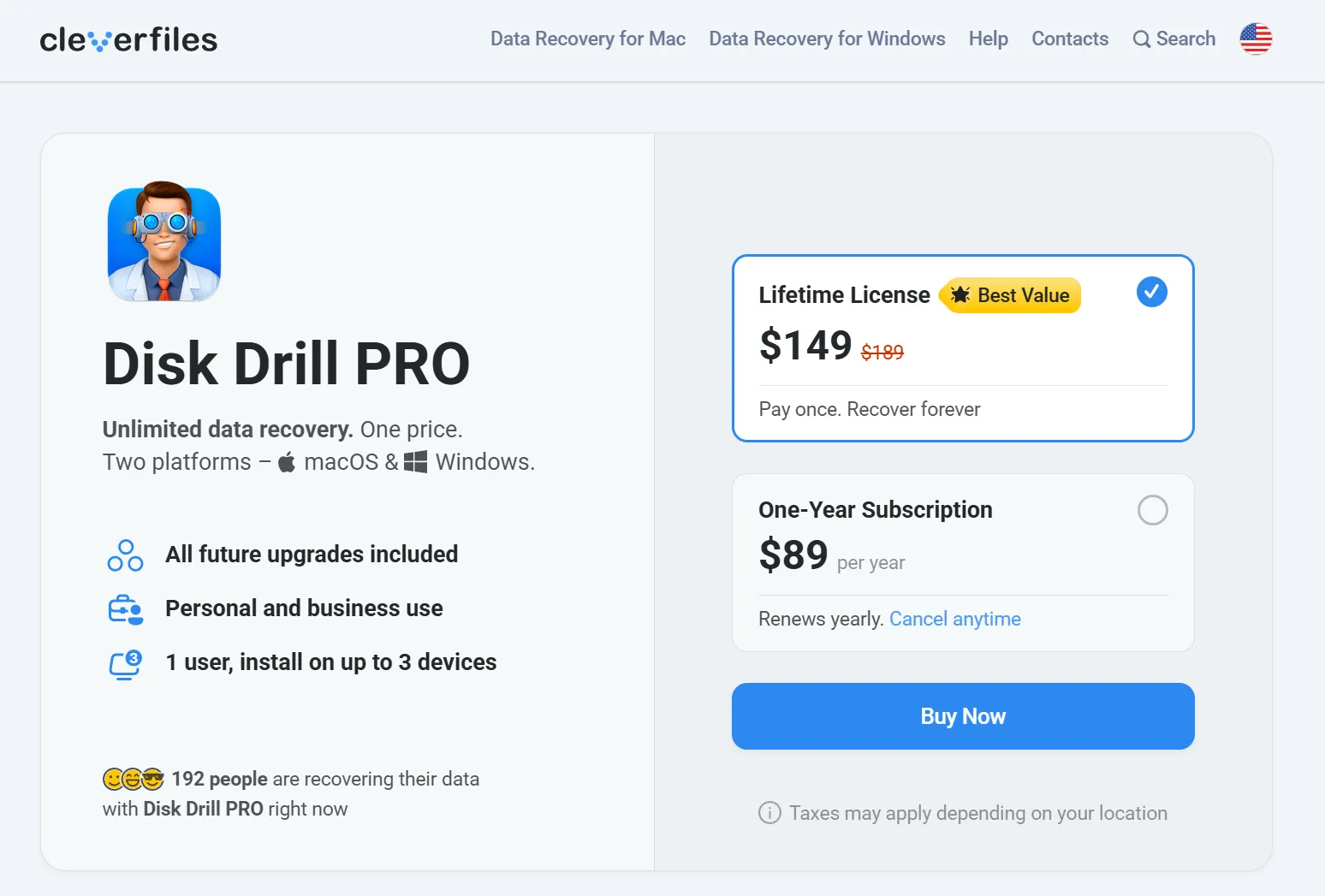Click the emoji faces icon group
Viewport: 1325px width, 896px height.
click(134, 779)
